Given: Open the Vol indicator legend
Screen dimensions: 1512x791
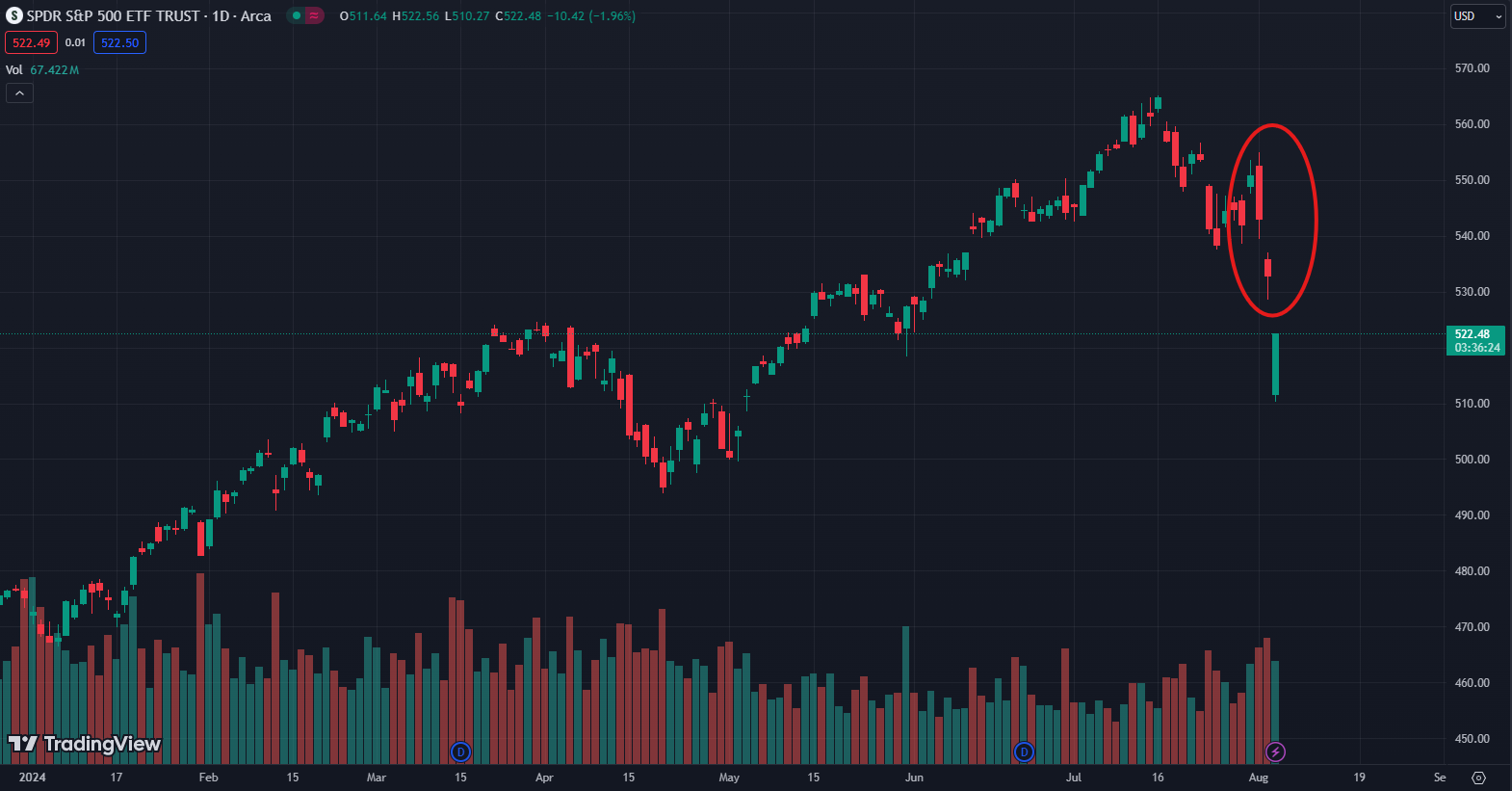Looking at the screenshot, I should tap(14, 70).
